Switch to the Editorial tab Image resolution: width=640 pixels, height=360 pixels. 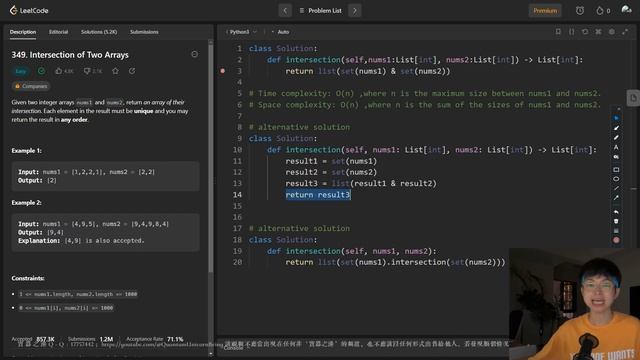click(x=58, y=32)
